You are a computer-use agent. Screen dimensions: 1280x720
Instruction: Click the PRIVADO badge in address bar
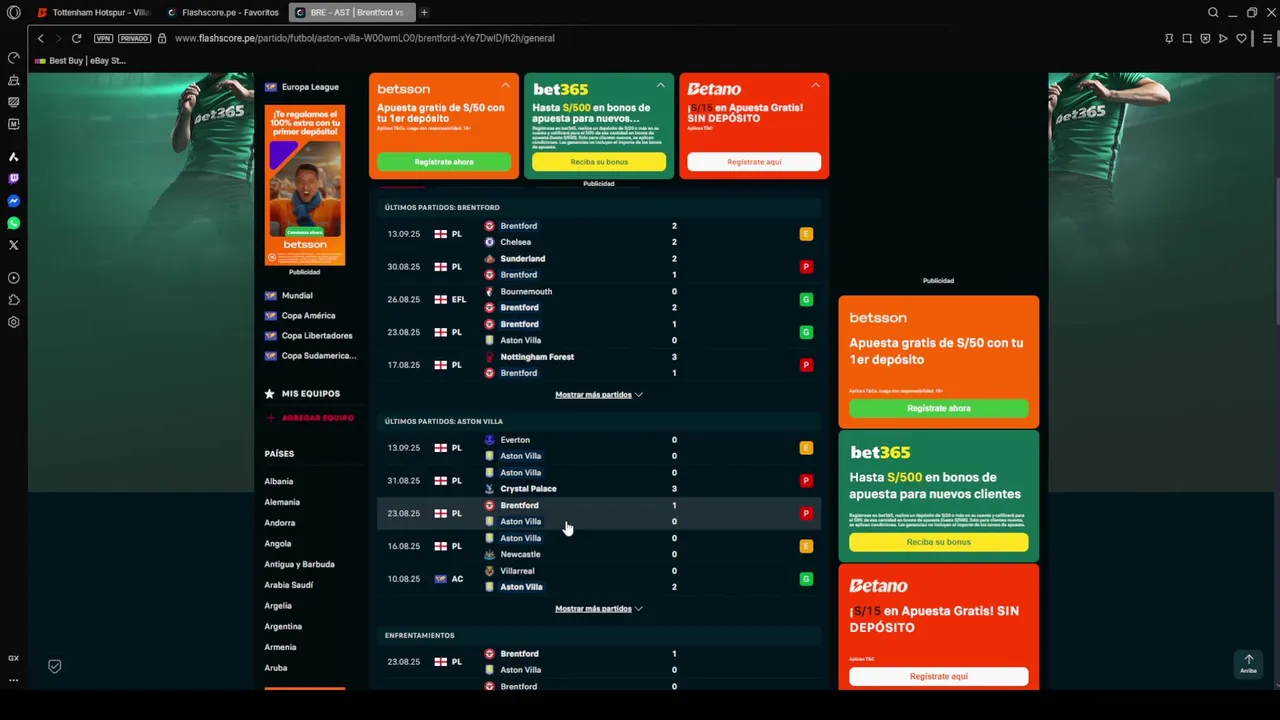(134, 38)
